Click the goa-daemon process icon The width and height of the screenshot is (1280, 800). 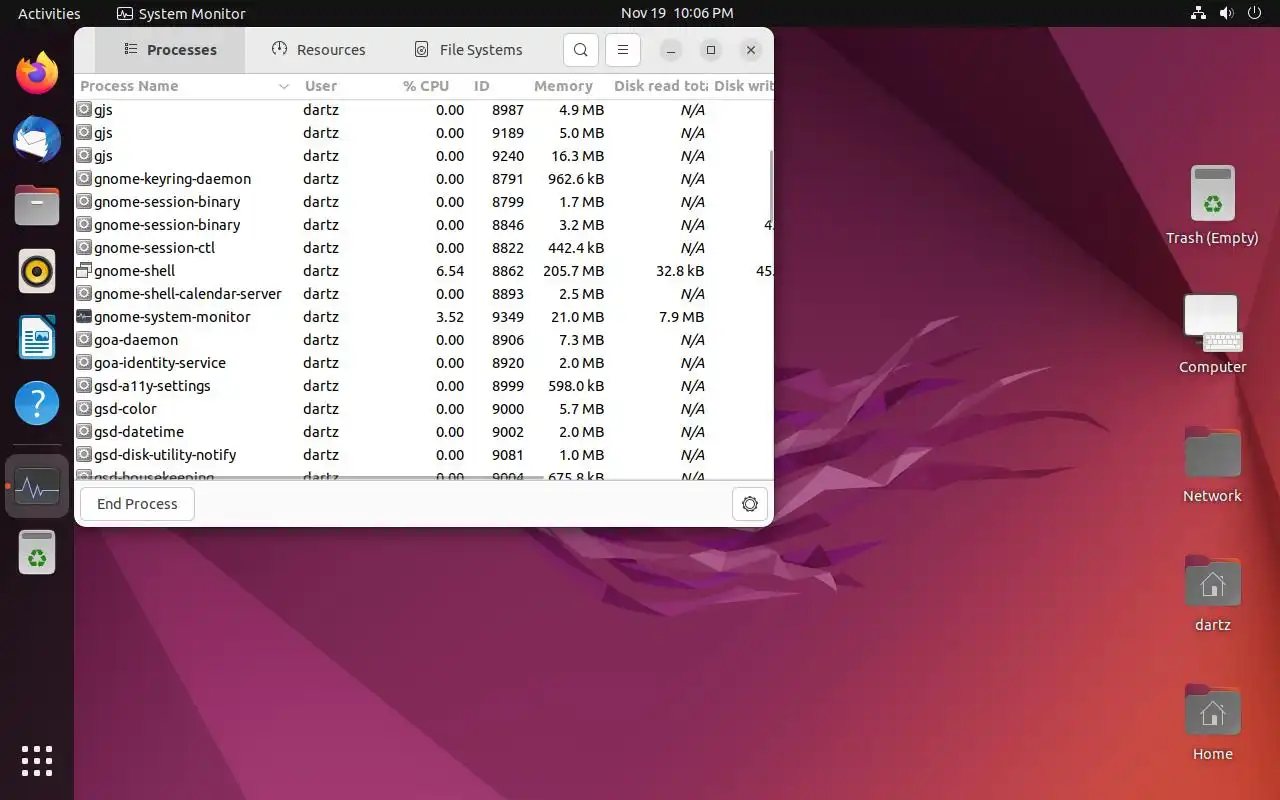pos(84,340)
